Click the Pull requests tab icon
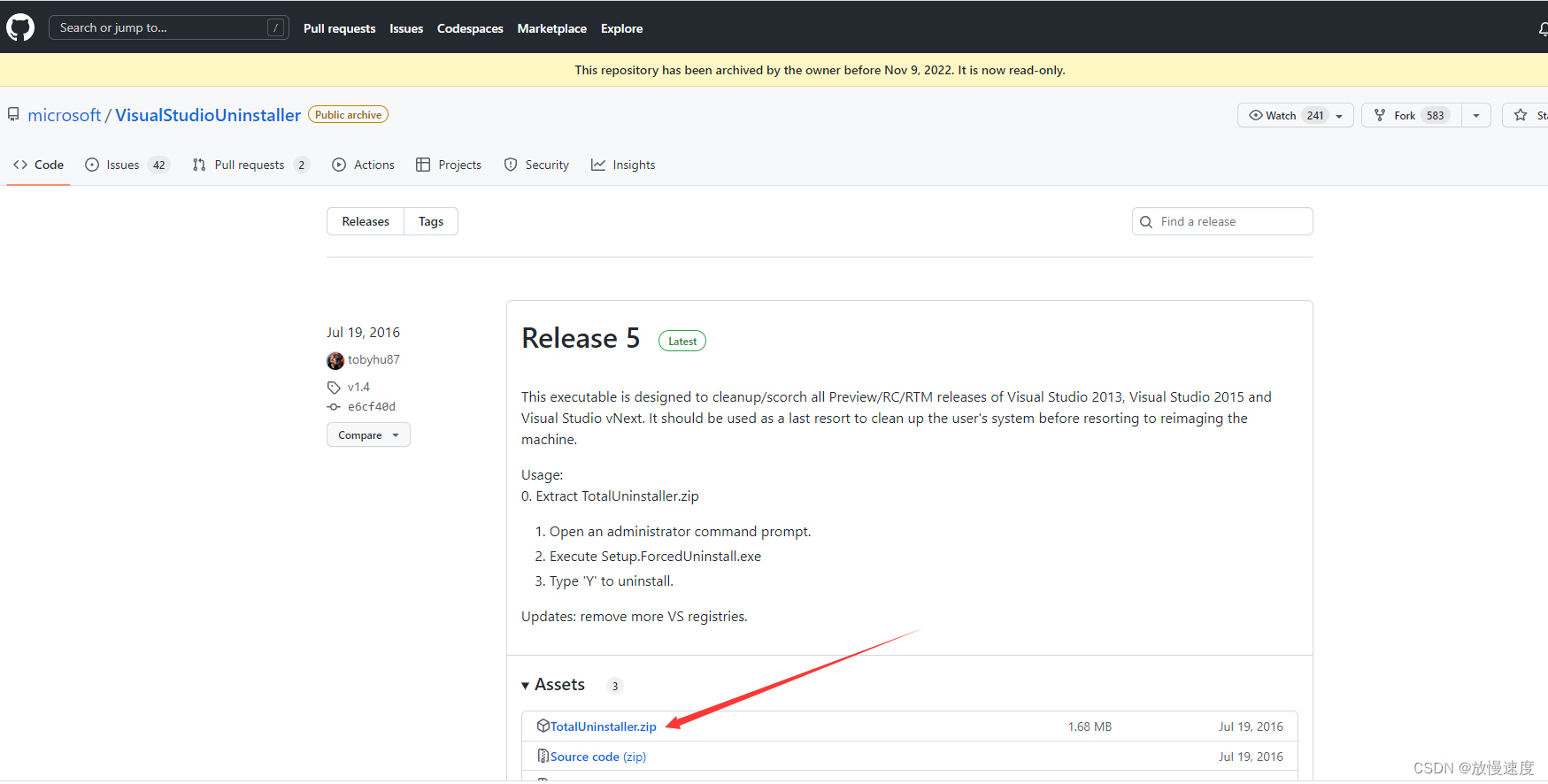This screenshot has width=1548, height=784. click(x=199, y=165)
